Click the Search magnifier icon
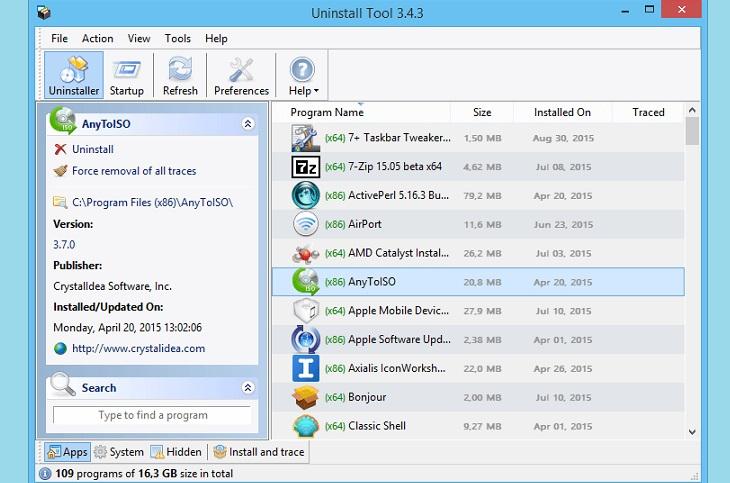Screen dimensions: 730x483 coord(62,384)
